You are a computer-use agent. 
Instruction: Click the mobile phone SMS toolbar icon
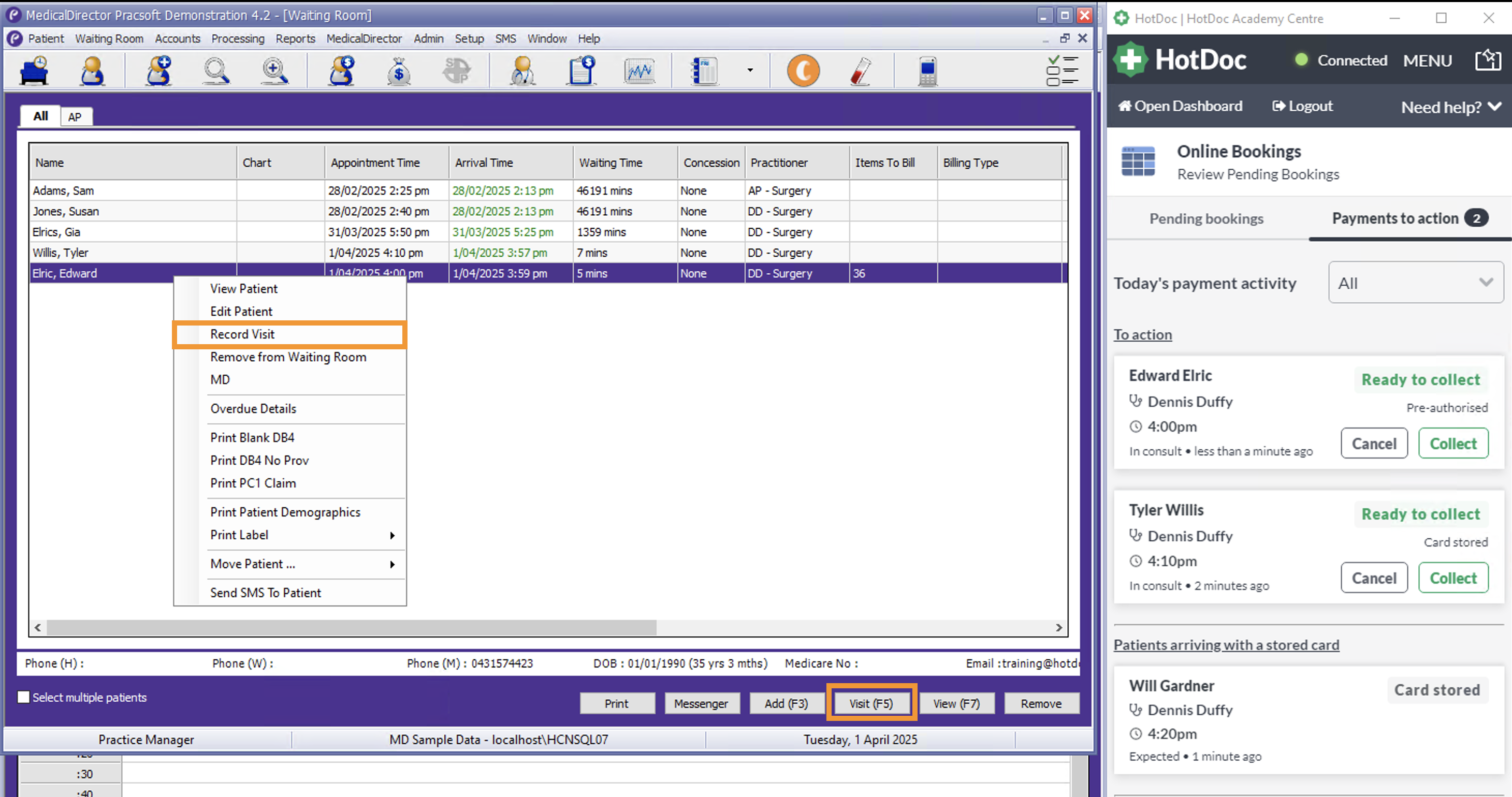pos(927,71)
